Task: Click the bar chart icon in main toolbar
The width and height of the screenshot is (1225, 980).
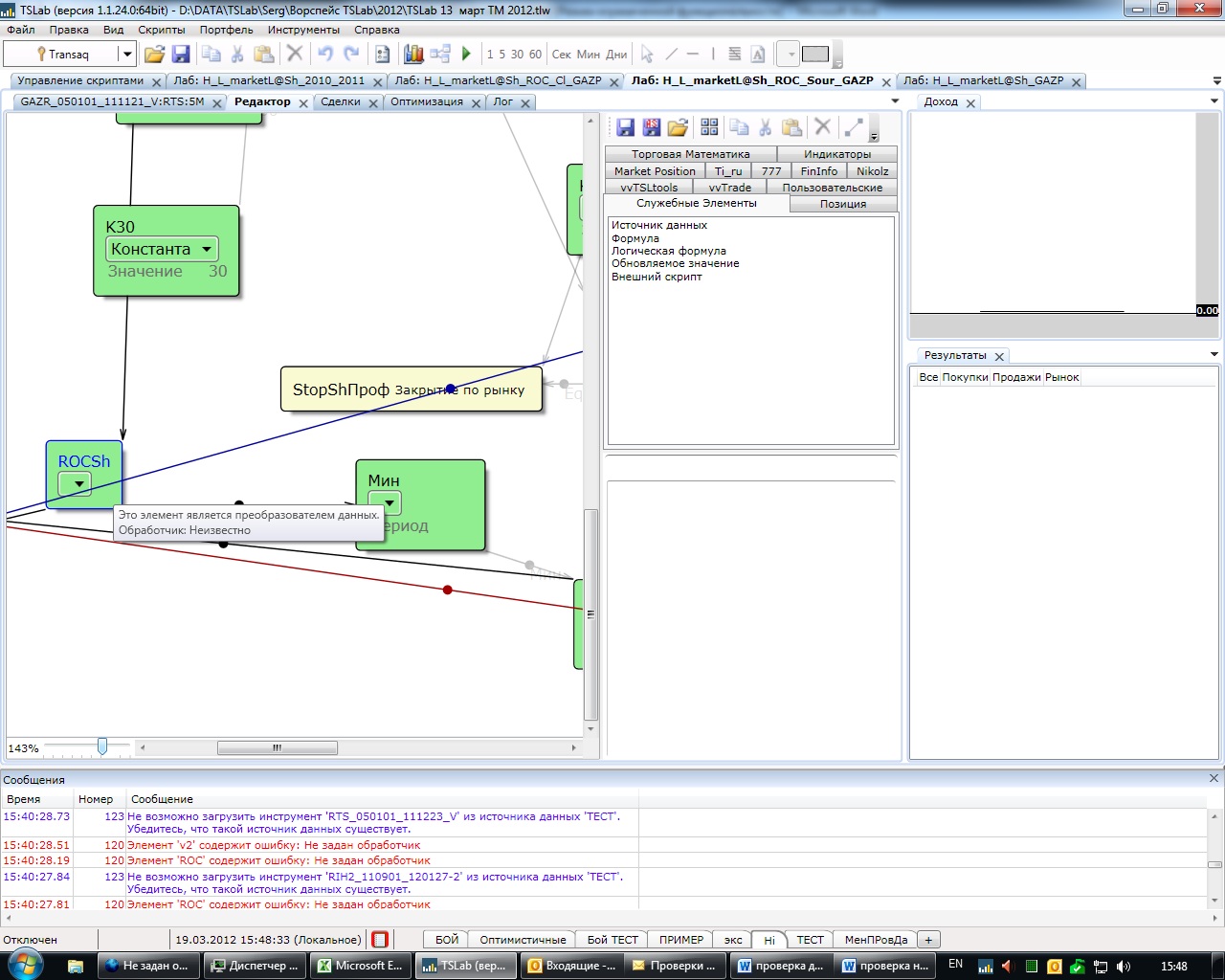Action: coord(413,55)
